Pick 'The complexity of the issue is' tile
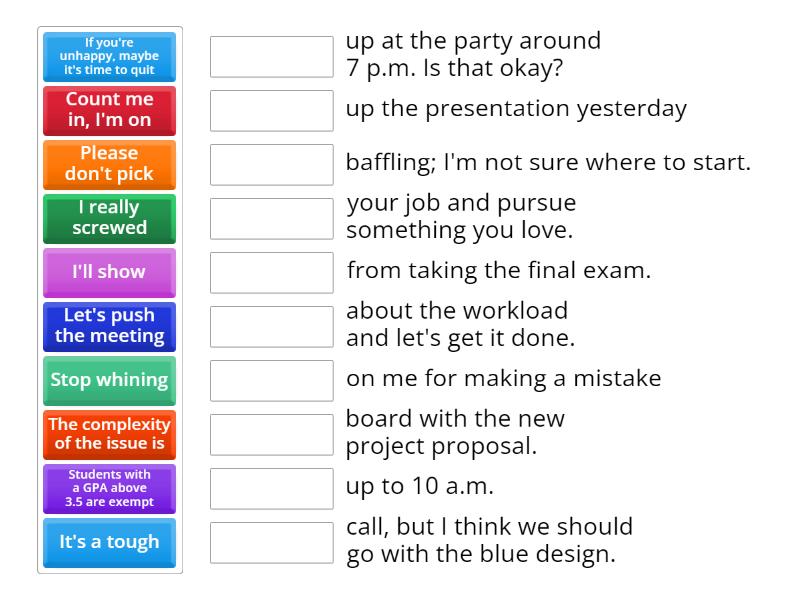 click(109, 435)
